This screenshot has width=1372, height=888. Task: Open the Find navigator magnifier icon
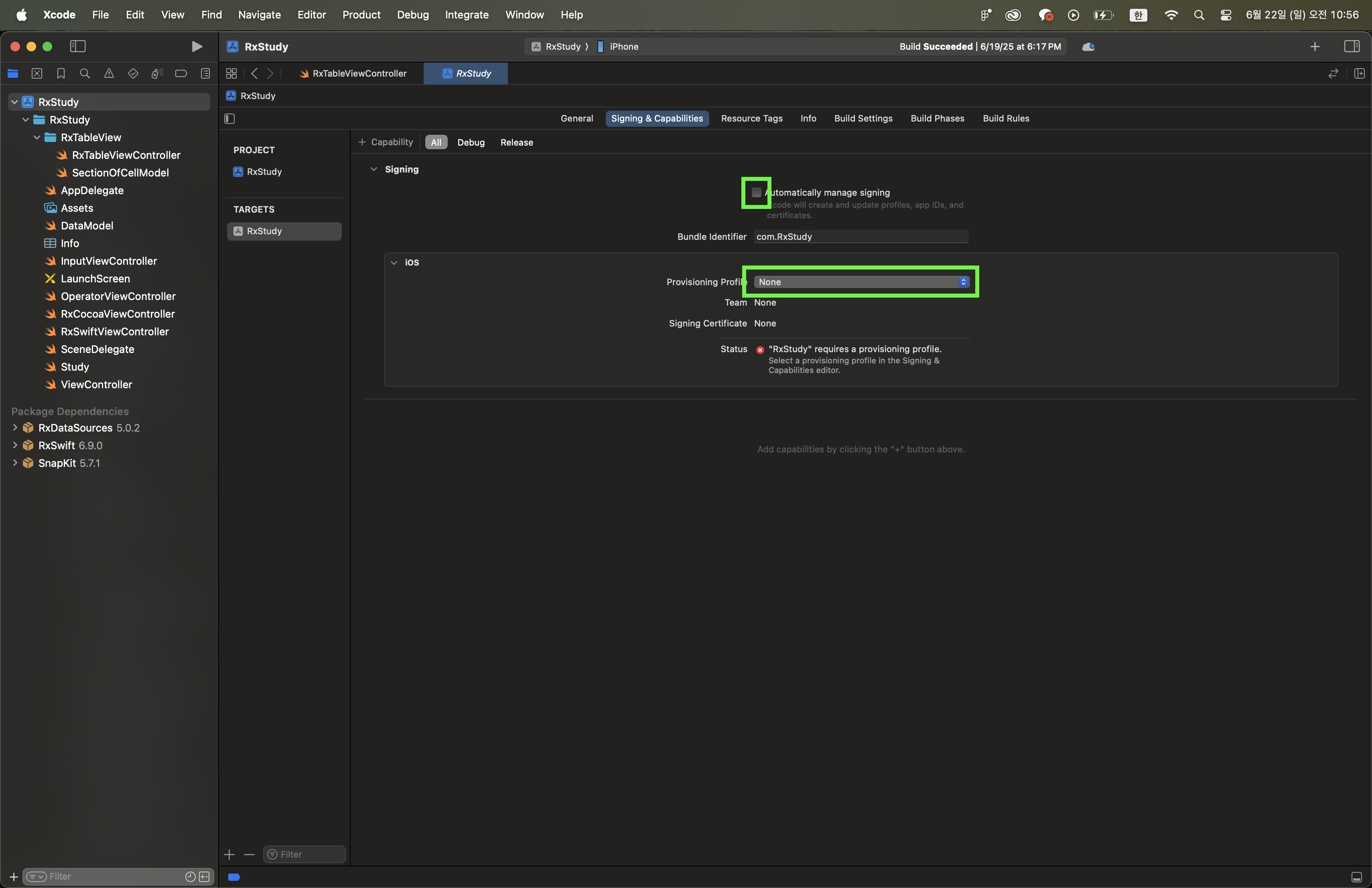point(85,73)
